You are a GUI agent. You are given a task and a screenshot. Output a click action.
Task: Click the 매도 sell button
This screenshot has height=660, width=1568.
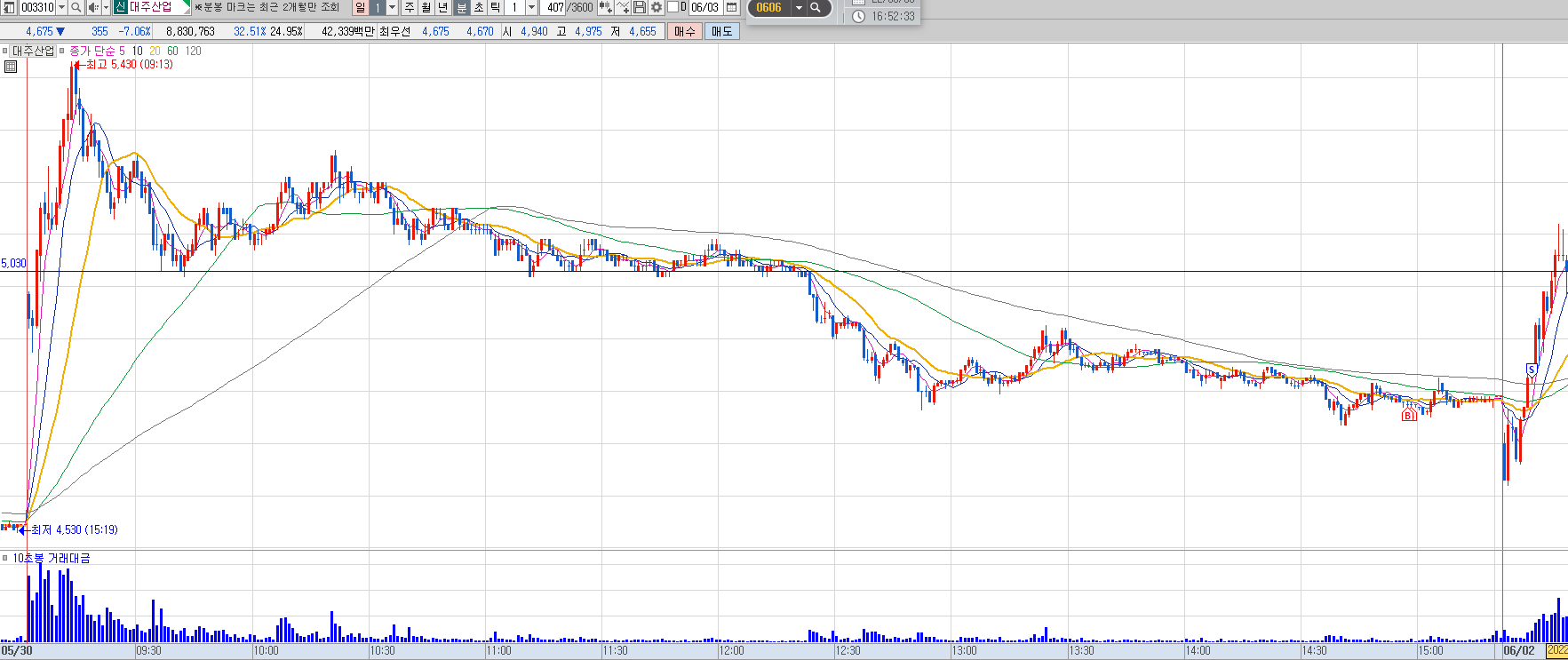tap(722, 31)
